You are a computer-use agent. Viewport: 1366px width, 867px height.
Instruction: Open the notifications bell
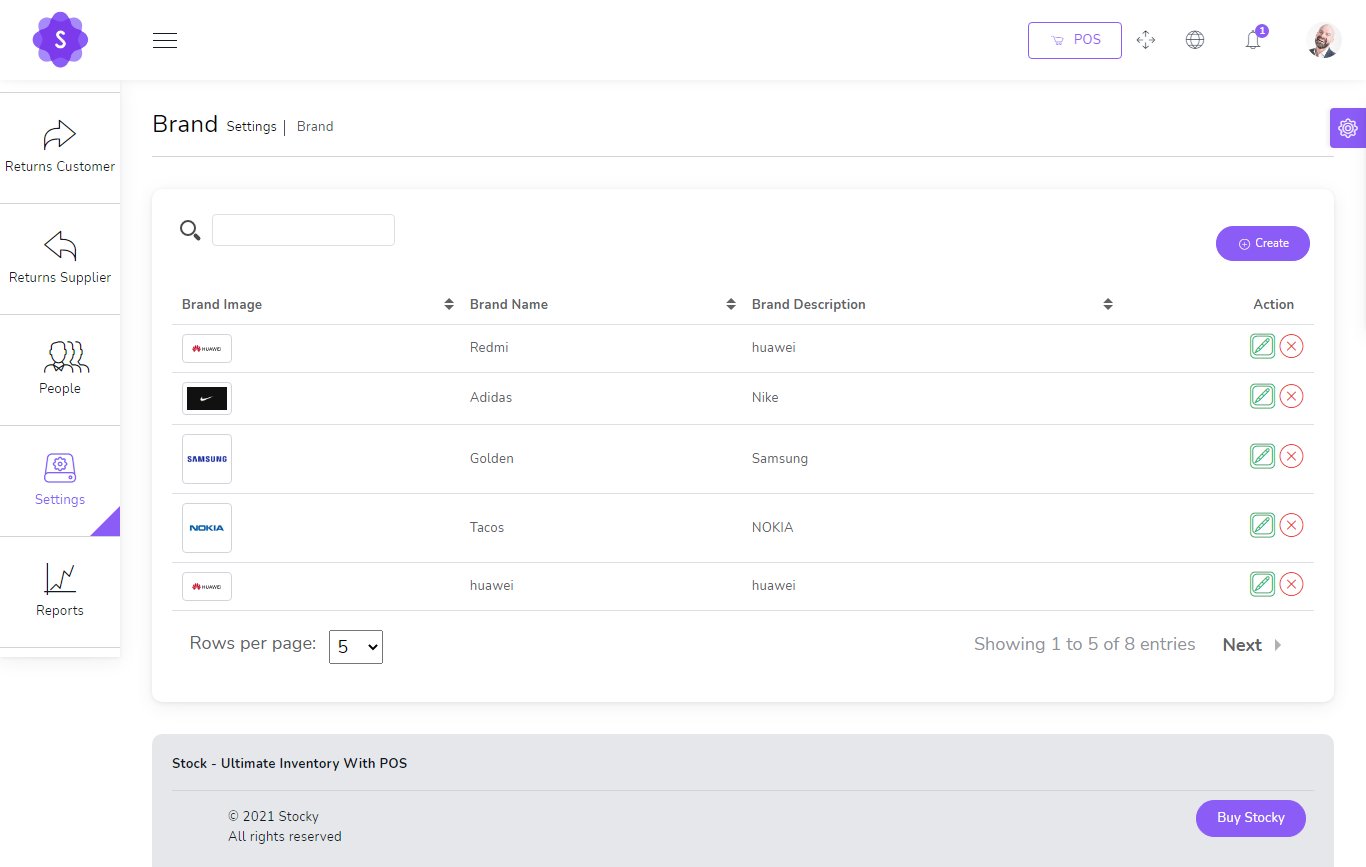coord(1252,41)
